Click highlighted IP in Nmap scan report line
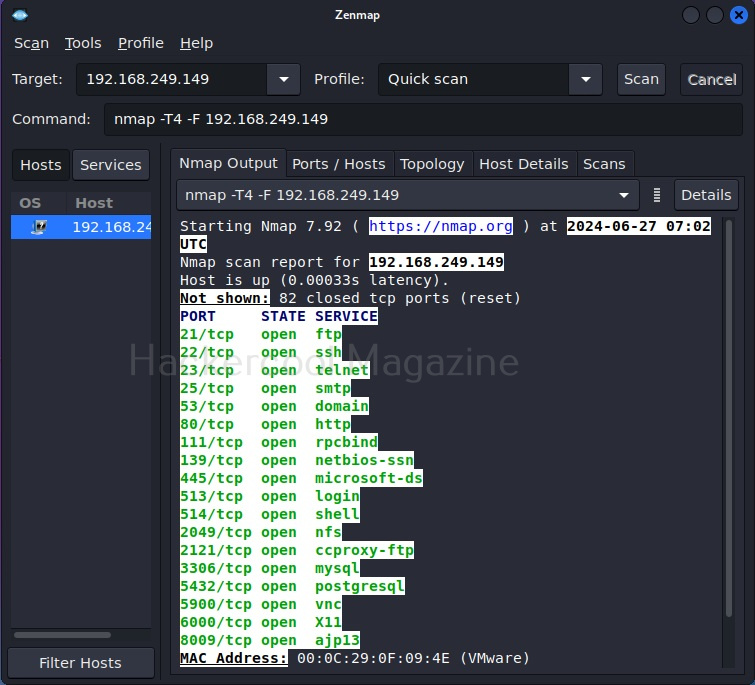Viewport: 755px width, 685px height. 436,262
